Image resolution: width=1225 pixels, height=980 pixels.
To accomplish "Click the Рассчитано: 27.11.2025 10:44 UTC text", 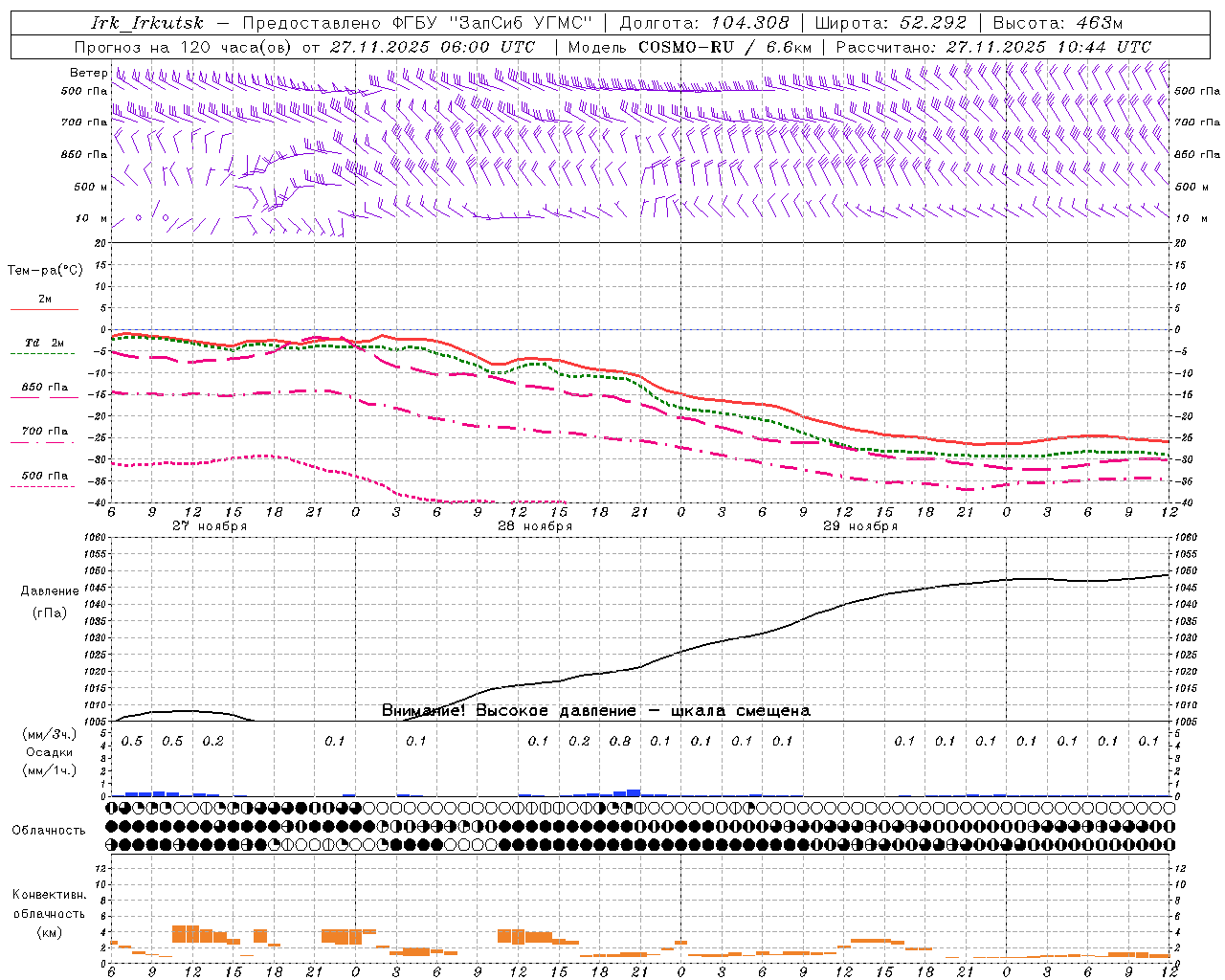I will [993, 47].
